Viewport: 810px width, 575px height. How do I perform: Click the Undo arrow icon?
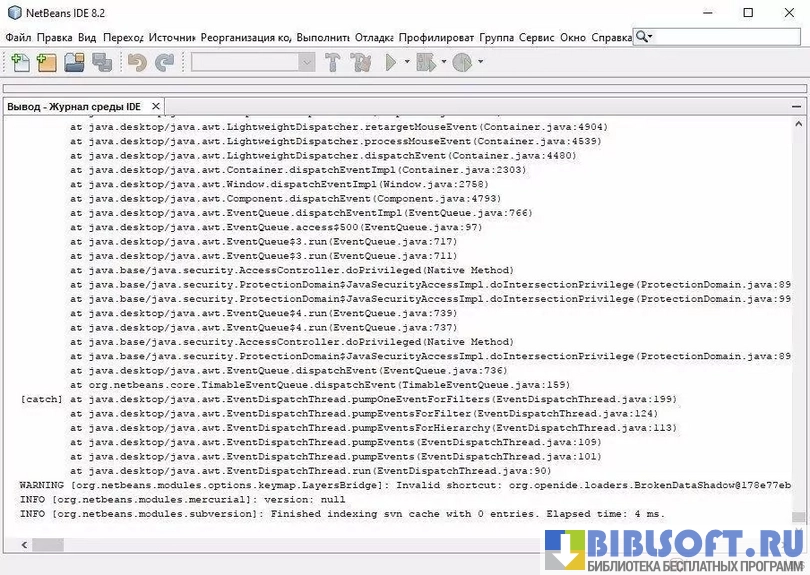[137, 63]
